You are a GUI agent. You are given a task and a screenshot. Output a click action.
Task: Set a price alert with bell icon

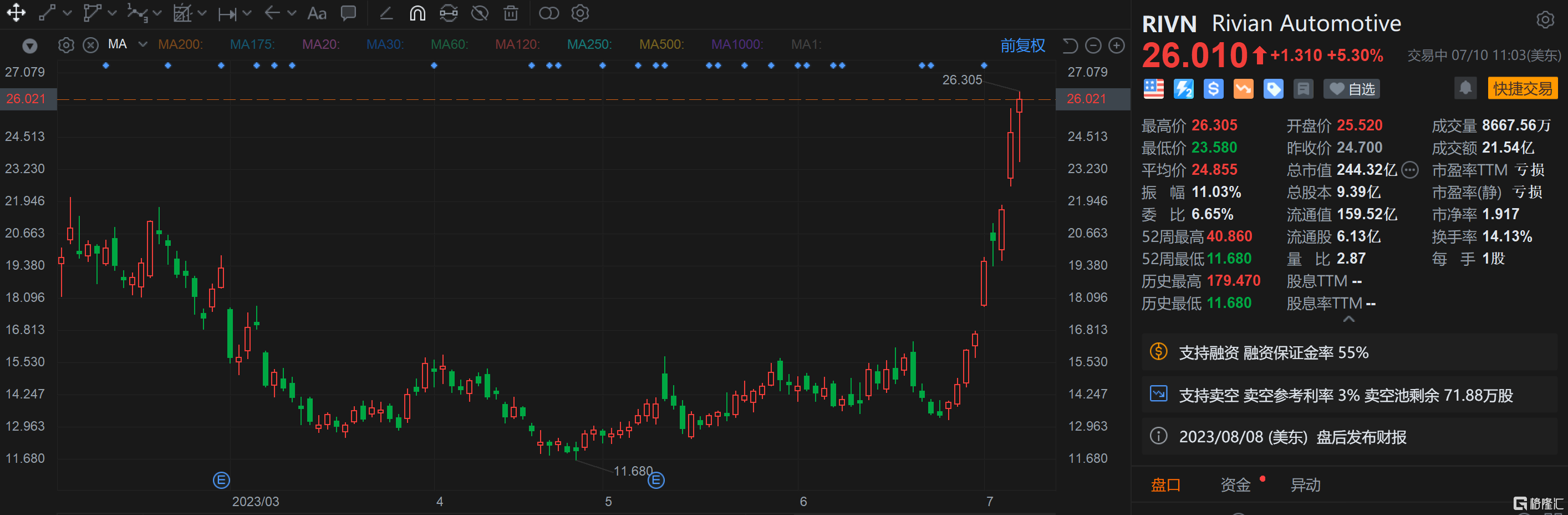pyautogui.click(x=1466, y=88)
